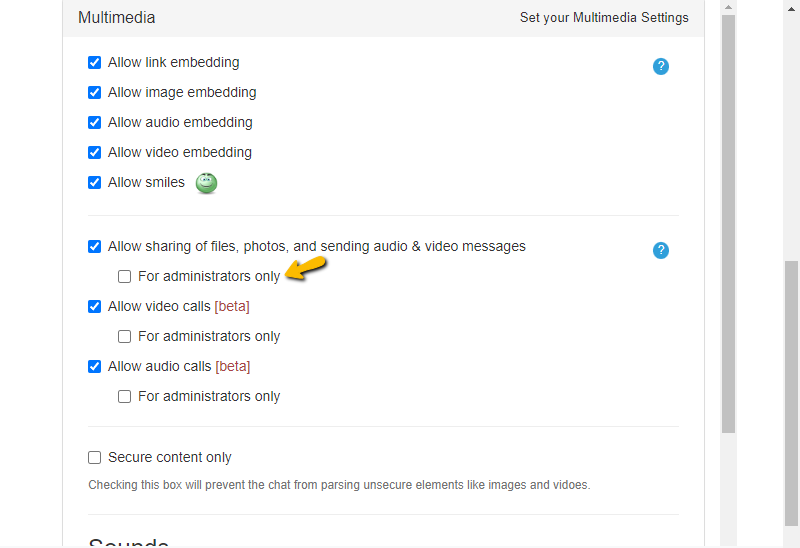Click the help icon beside file sharing
This screenshot has height=548, width=800.
click(x=660, y=250)
